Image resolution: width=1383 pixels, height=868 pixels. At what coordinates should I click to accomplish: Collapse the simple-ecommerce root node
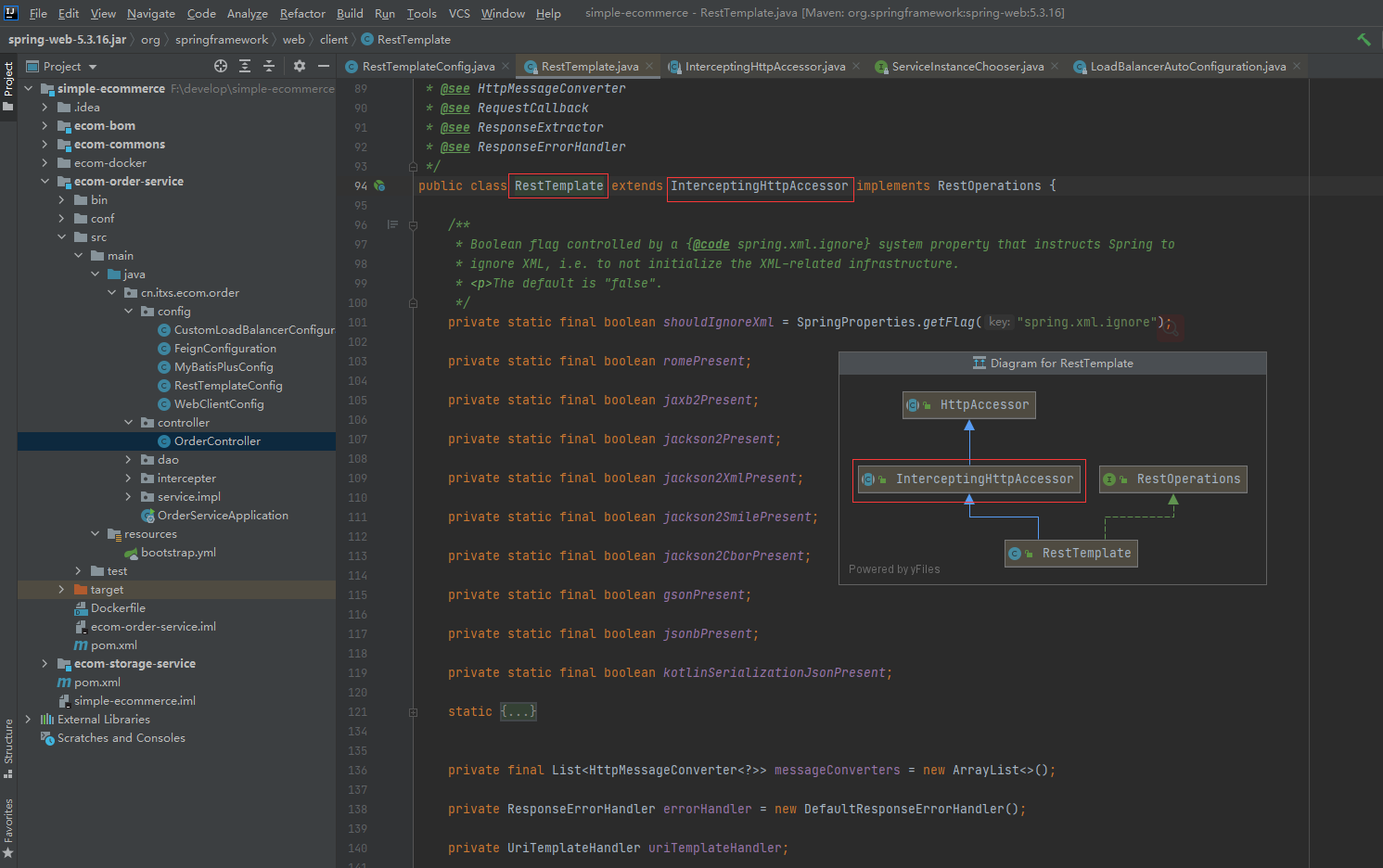point(28,88)
